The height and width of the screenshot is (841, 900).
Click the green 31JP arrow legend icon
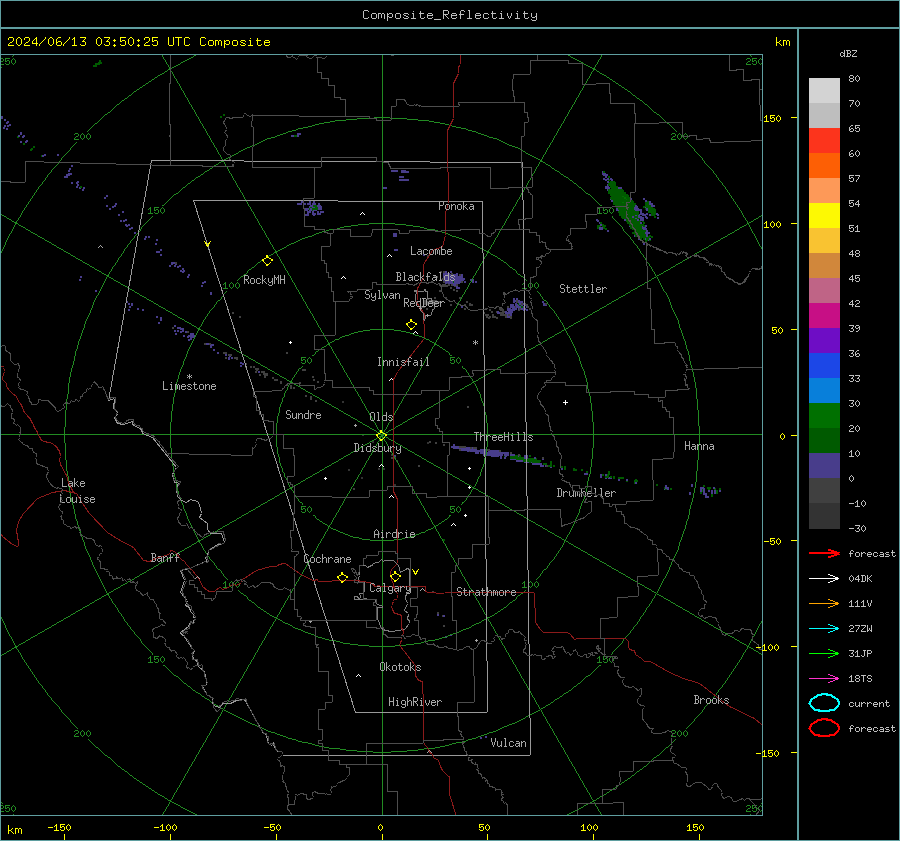point(824,653)
